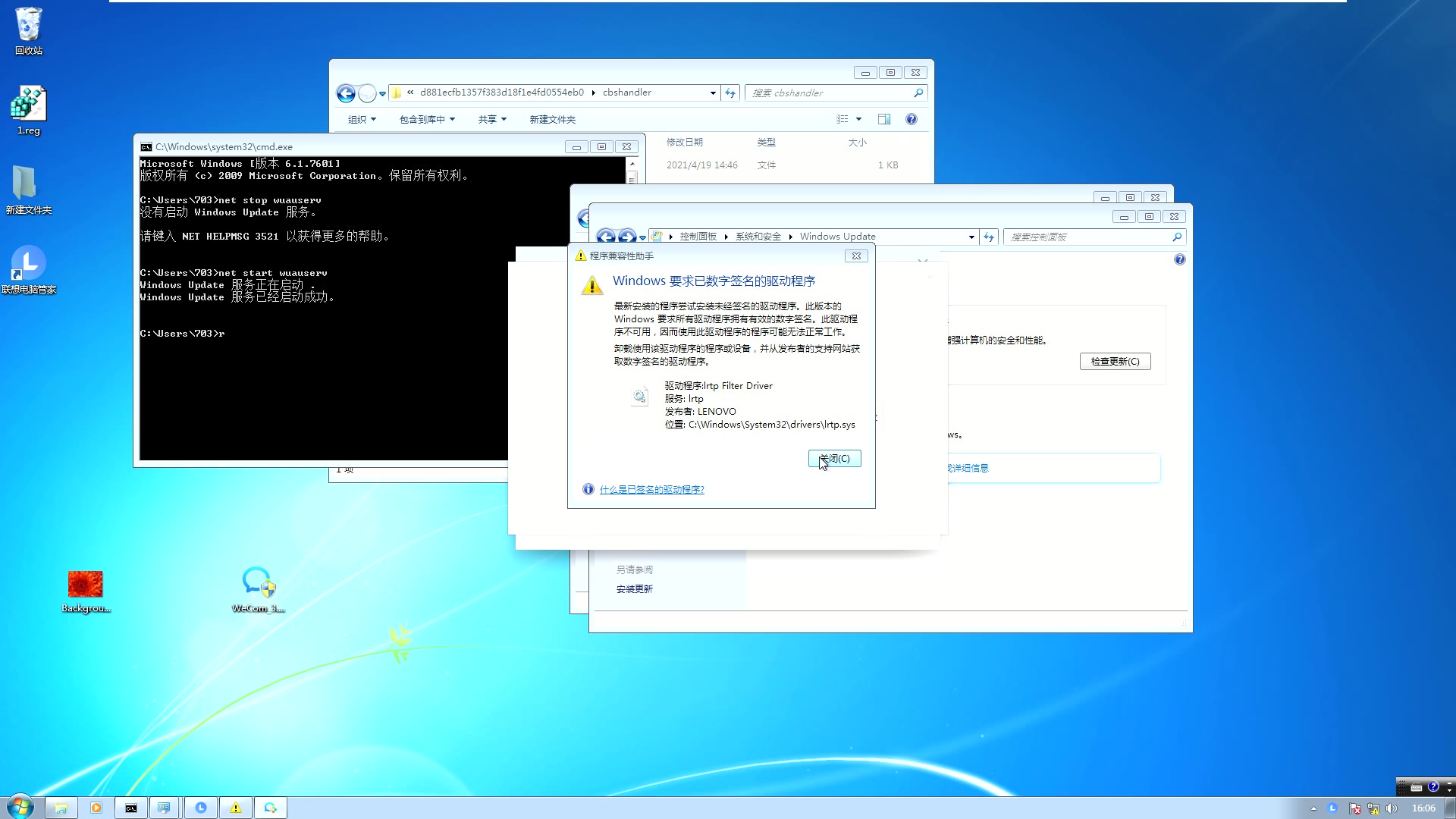Toggle the preview pane icon in Explorer
Screen dimensions: 1456x819
point(884,119)
